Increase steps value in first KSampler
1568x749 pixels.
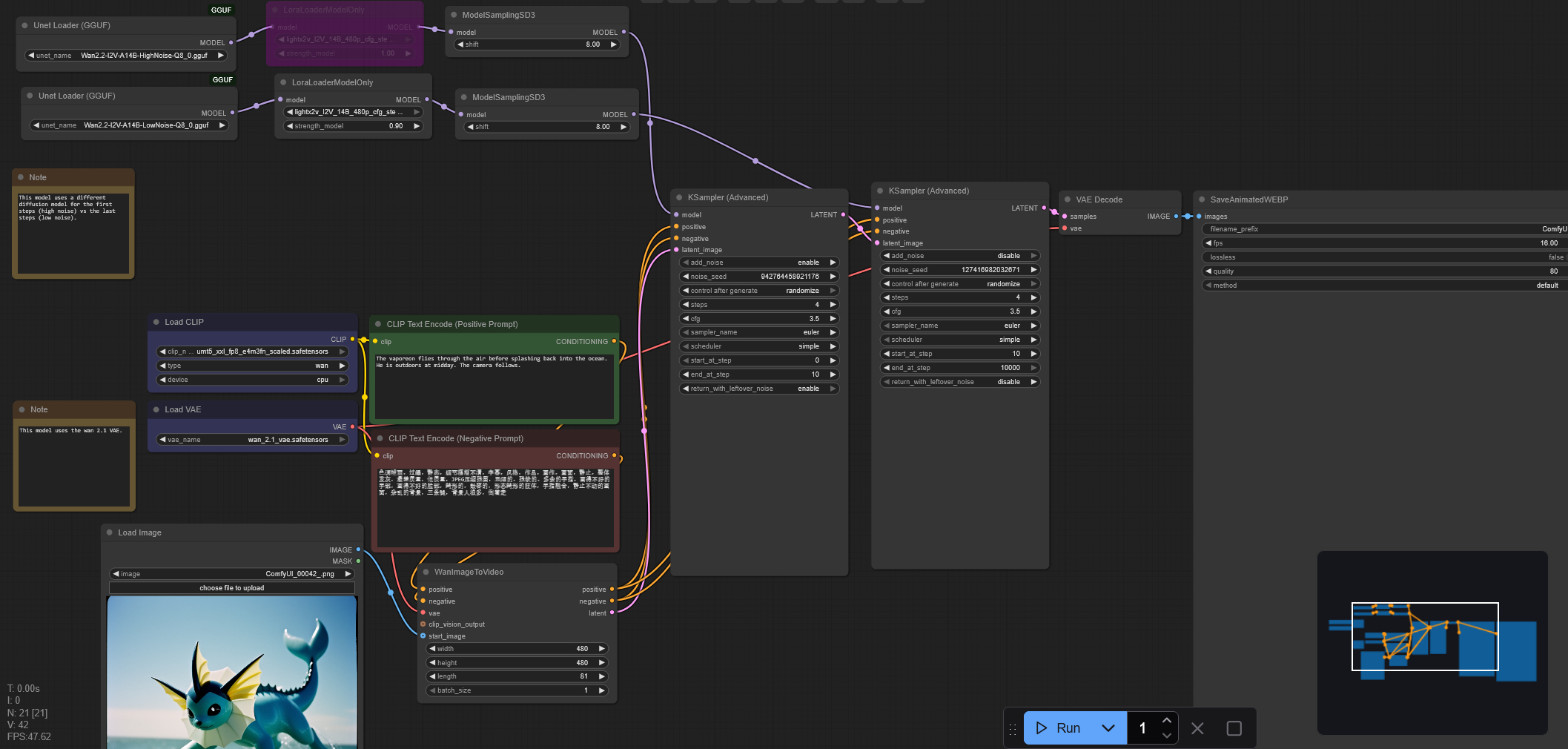(833, 305)
